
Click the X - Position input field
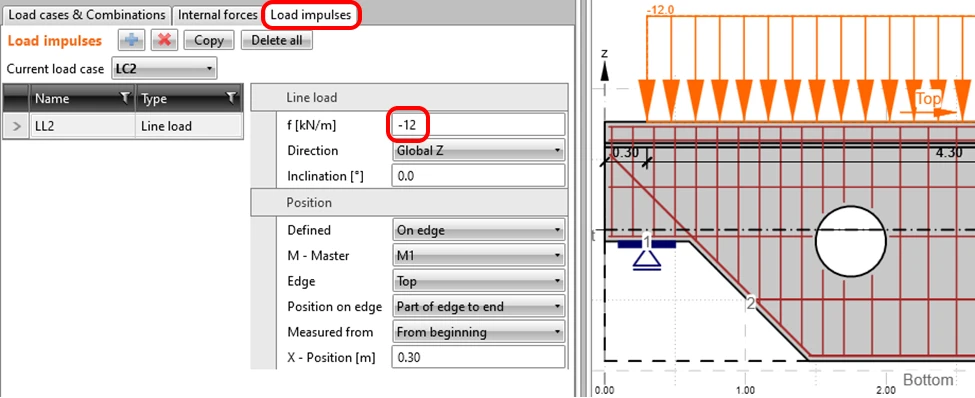point(478,358)
